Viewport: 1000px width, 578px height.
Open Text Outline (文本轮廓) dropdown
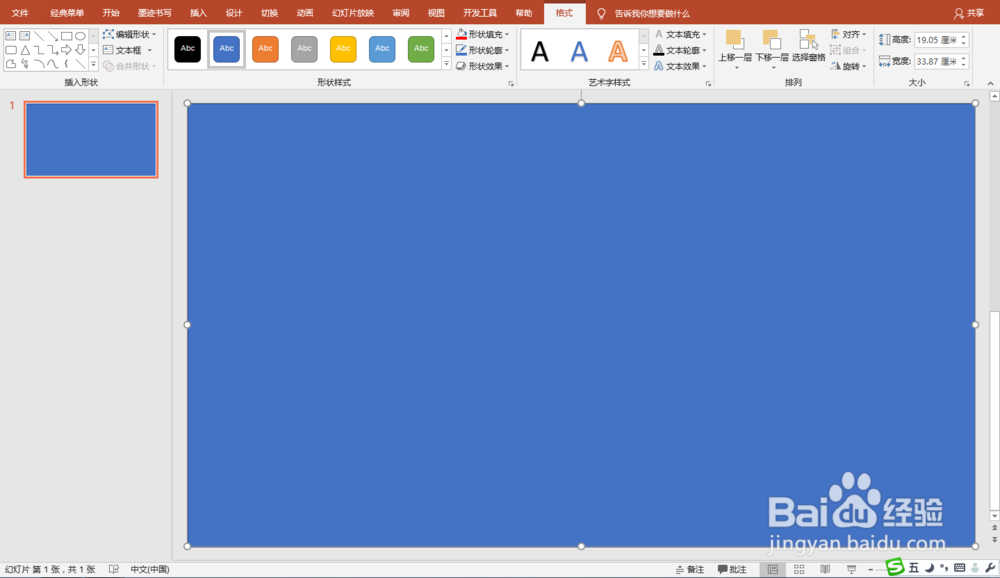680,50
